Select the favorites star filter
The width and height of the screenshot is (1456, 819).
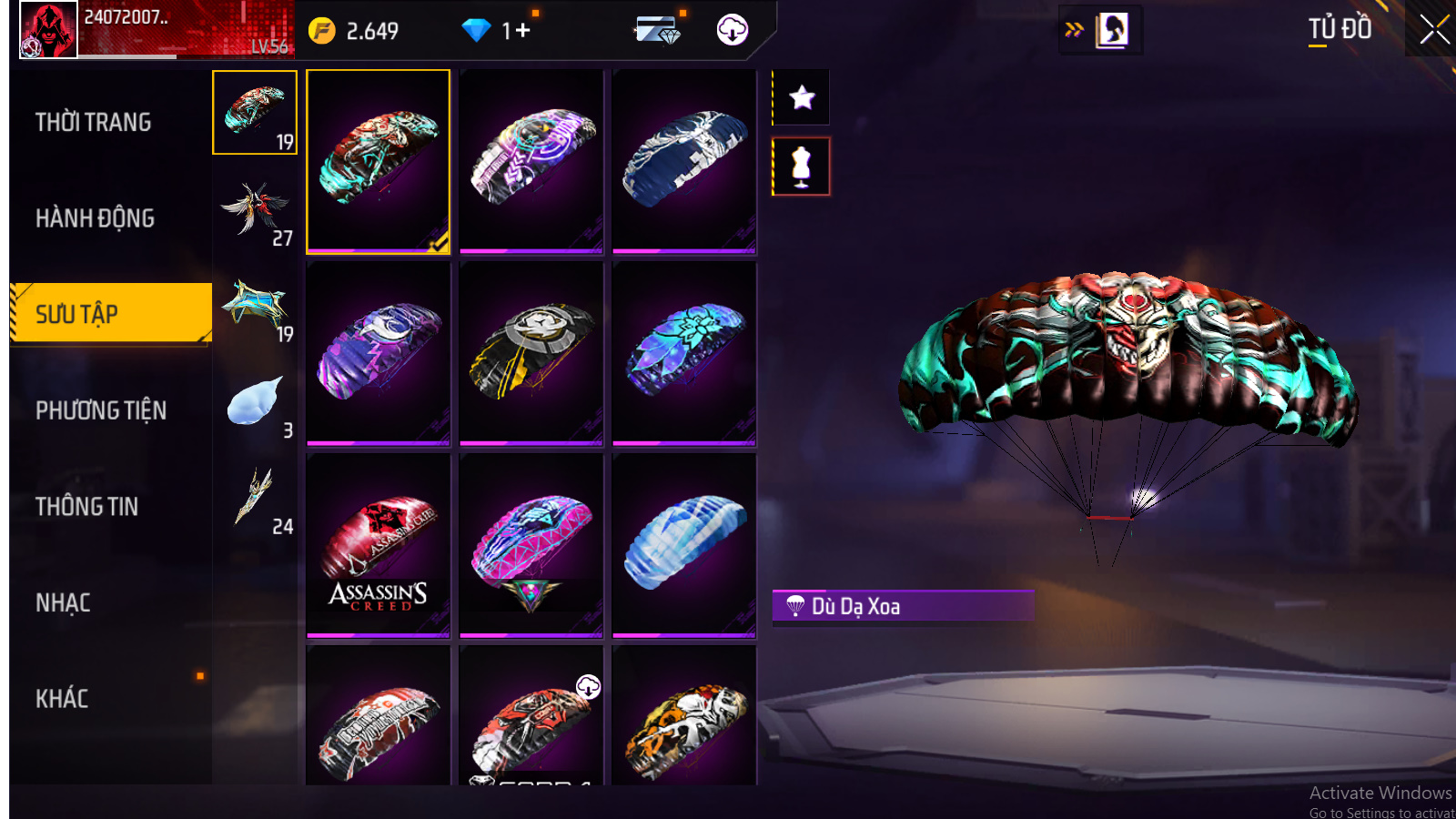801,97
